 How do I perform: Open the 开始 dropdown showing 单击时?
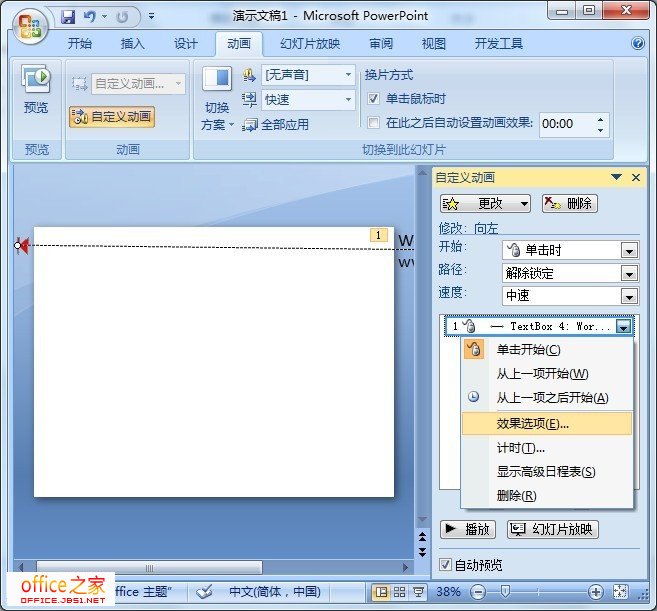[x=570, y=250]
